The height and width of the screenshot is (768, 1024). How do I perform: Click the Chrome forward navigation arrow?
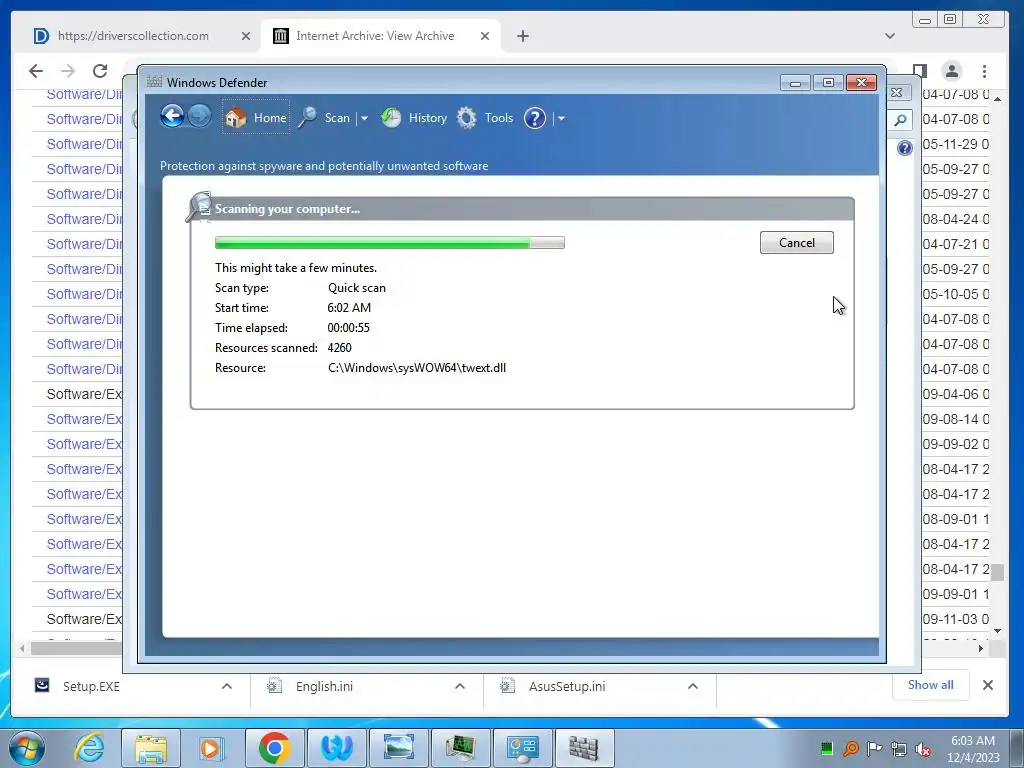68,71
